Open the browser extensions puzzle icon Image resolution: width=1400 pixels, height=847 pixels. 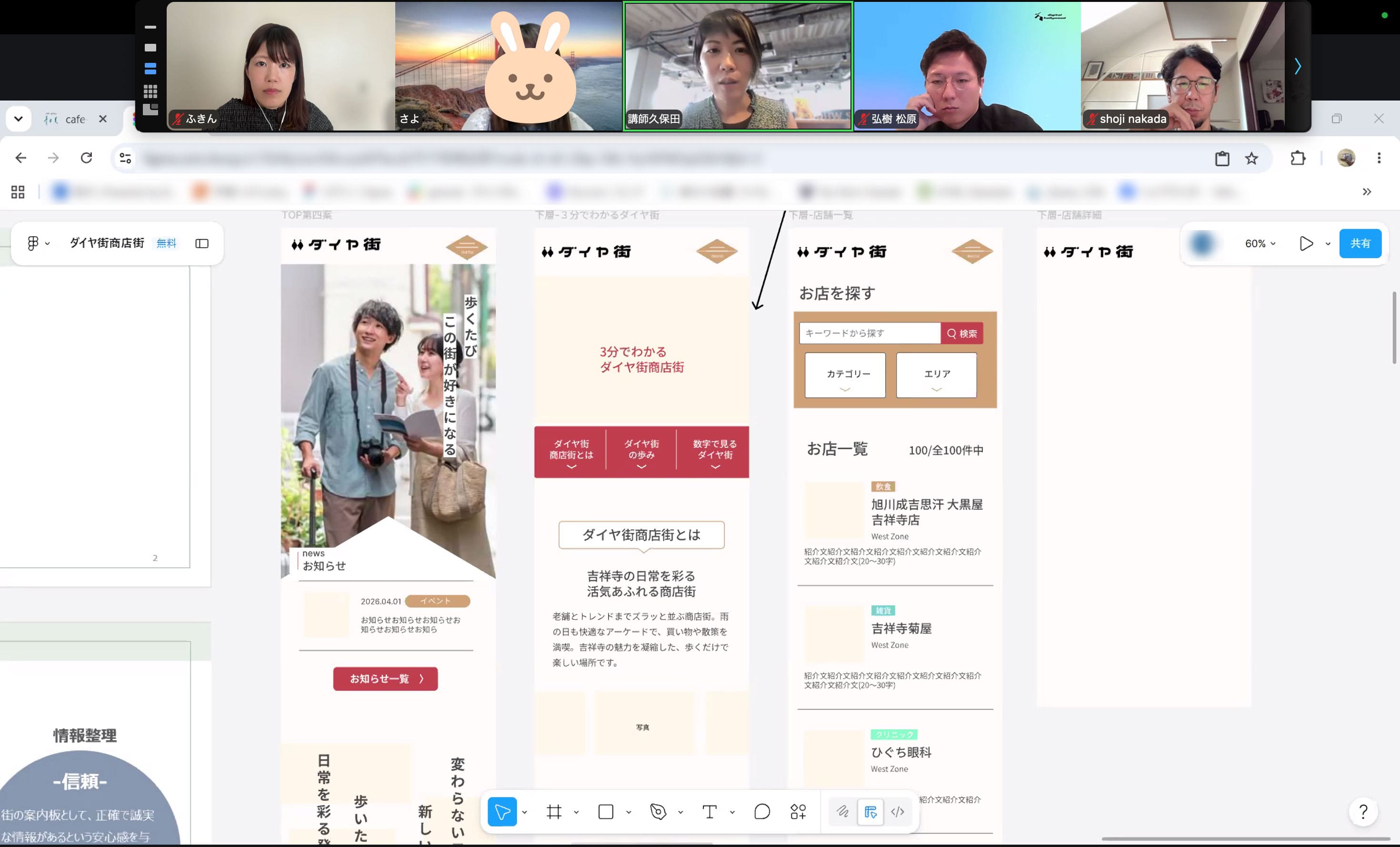coord(1298,158)
